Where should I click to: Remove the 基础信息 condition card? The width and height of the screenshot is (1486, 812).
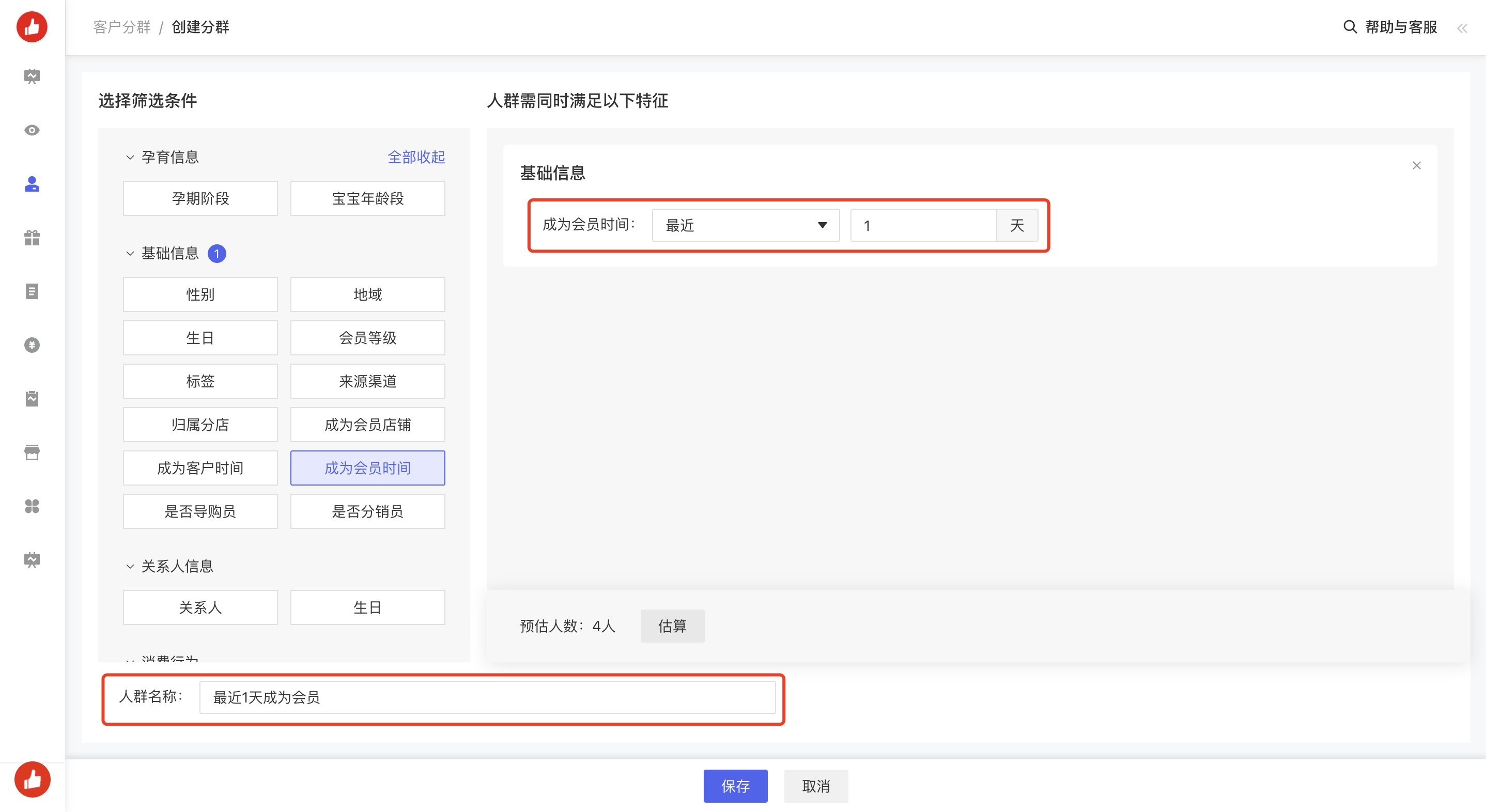[1416, 165]
